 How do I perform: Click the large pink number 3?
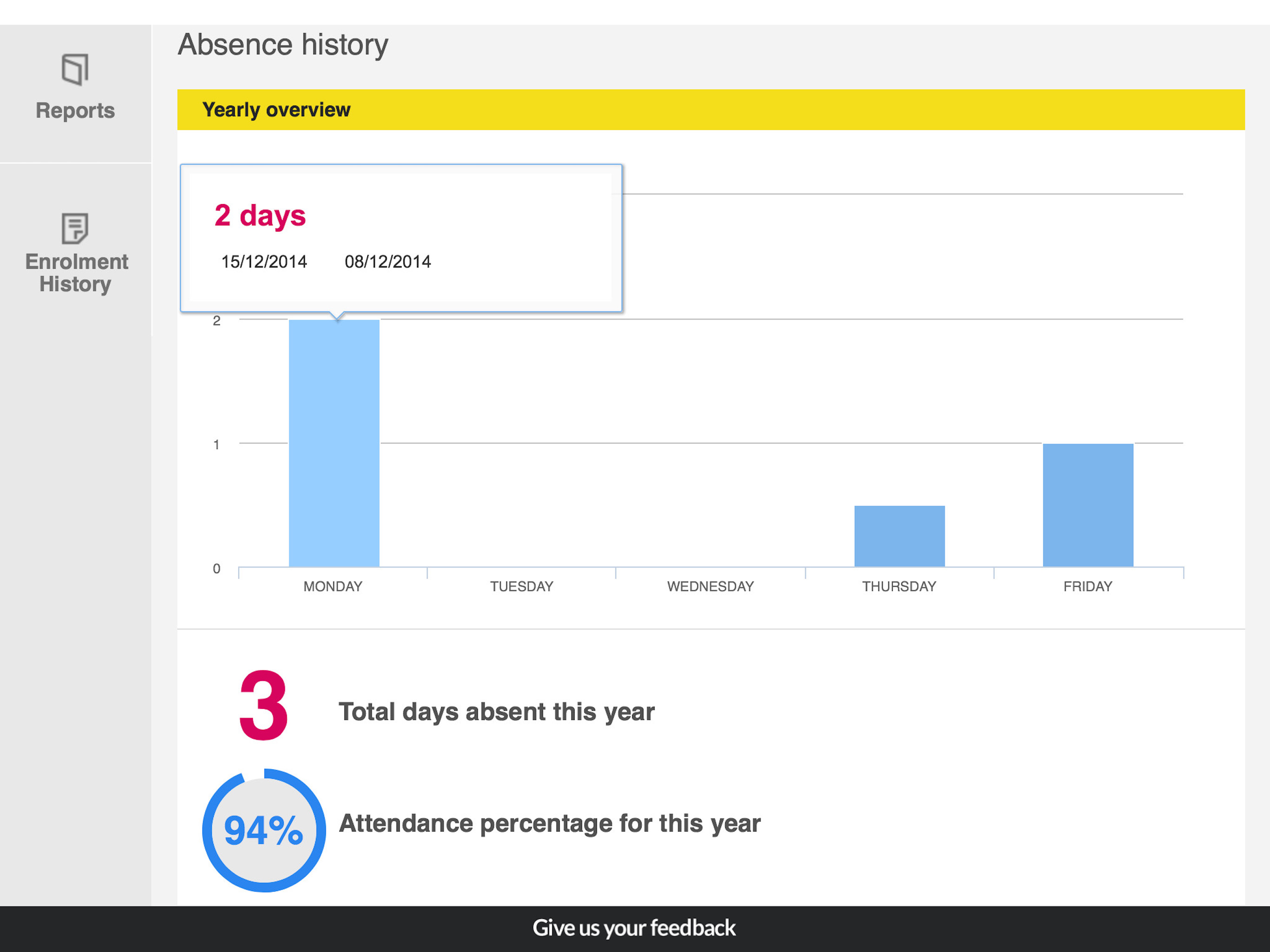pos(264,706)
